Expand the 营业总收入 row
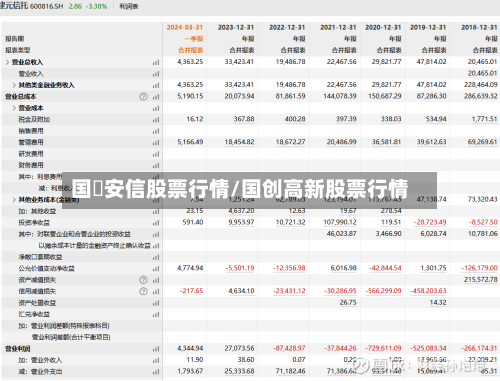 (x=7, y=62)
